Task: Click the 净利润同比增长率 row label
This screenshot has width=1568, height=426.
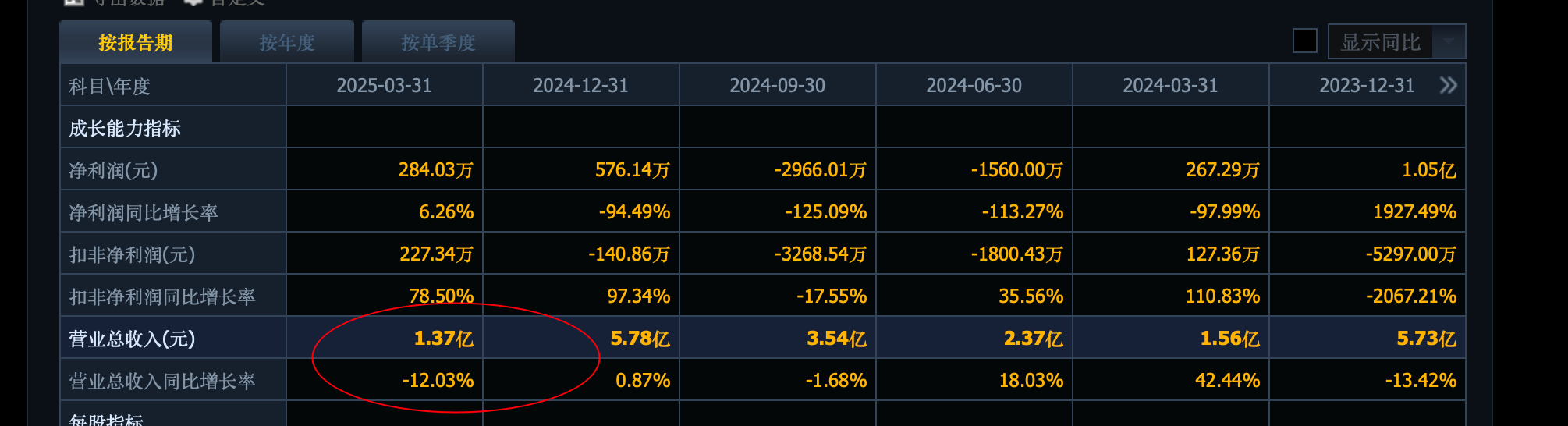Action: [144, 212]
